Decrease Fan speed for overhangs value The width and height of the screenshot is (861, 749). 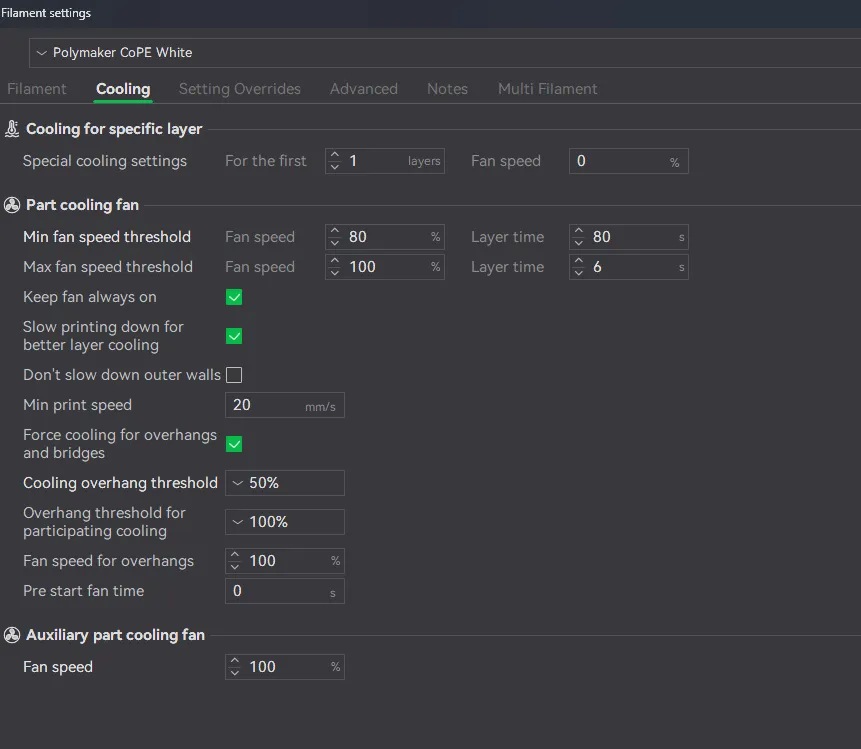234,567
